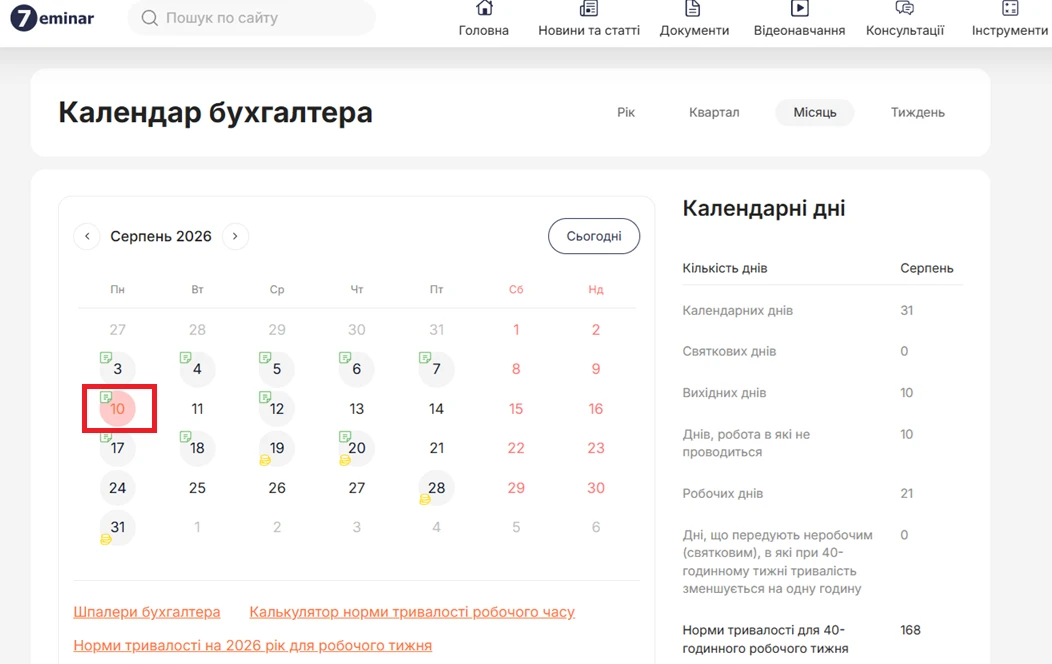Select date 14 in the calendar
Viewport: 1052px width, 664px height.
pos(437,408)
